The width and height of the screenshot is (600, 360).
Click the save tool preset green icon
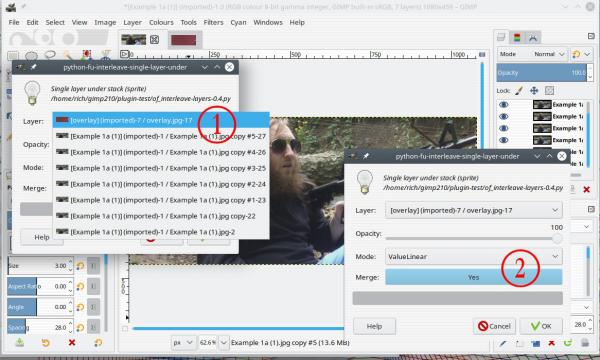click(x=20, y=342)
